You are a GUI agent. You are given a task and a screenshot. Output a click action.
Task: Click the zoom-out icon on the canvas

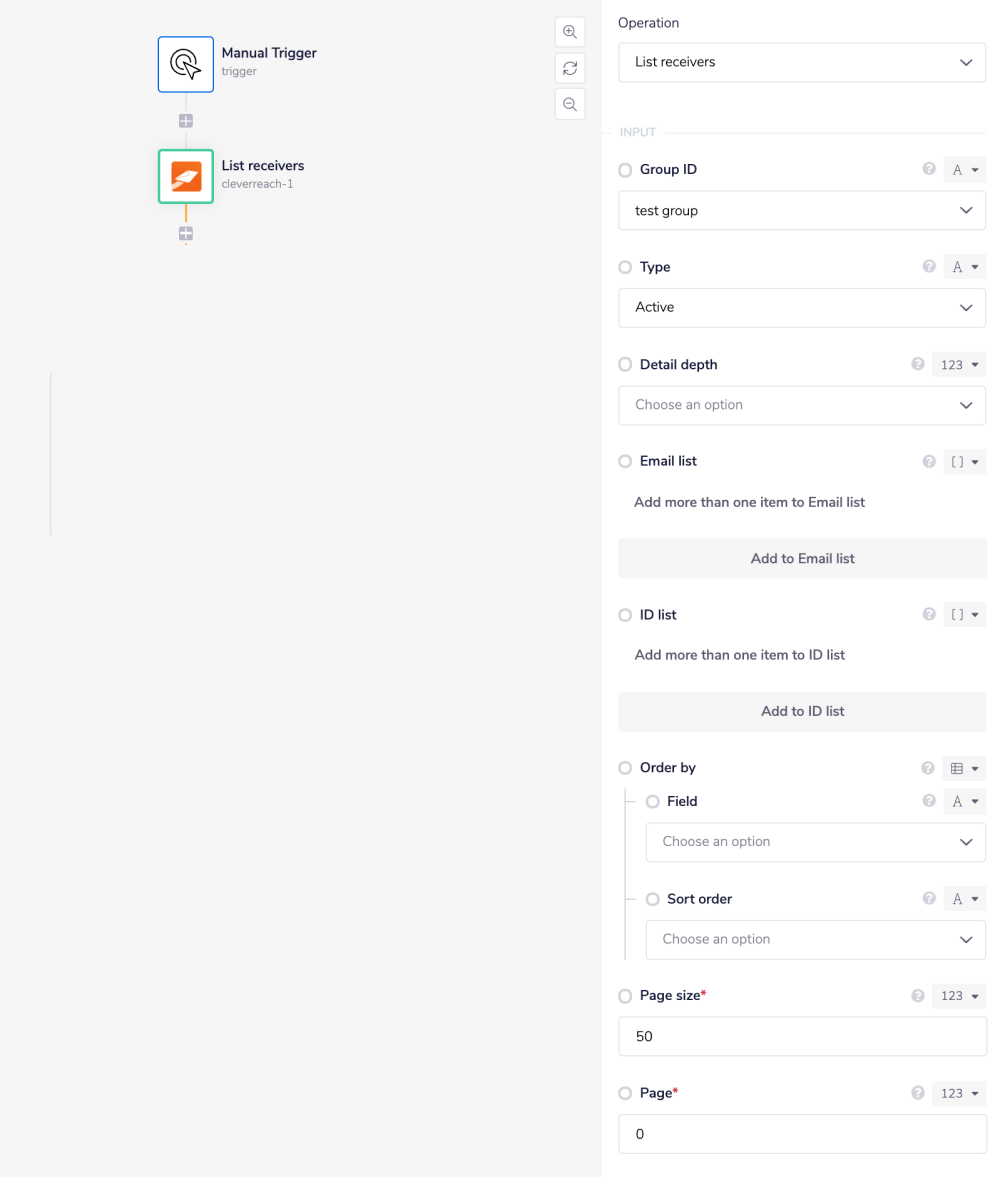coord(570,103)
